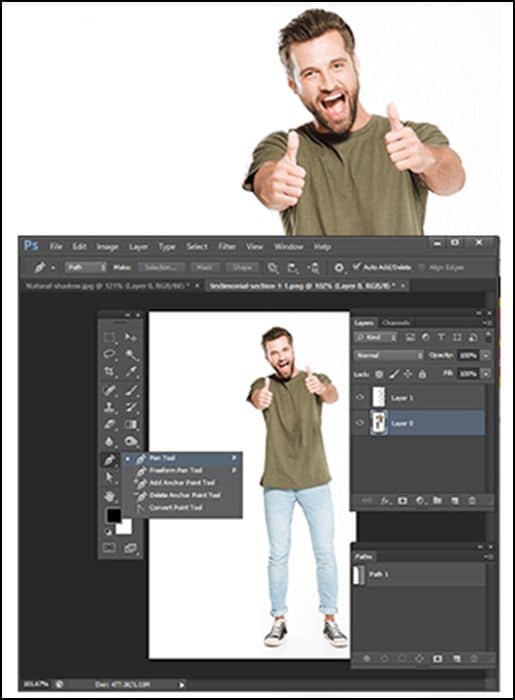Open path alignment options icon
Image resolution: width=515 pixels, height=700 pixels.
(x=293, y=267)
